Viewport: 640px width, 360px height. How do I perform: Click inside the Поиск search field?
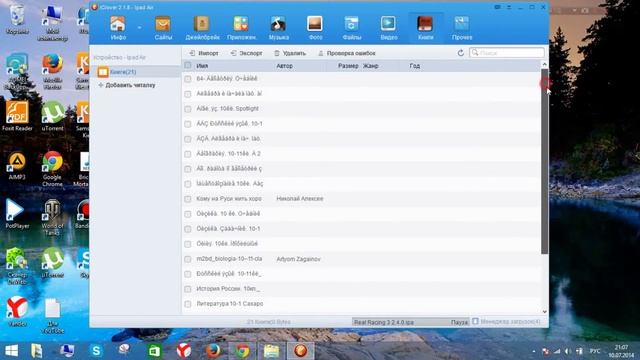pyautogui.click(x=507, y=53)
